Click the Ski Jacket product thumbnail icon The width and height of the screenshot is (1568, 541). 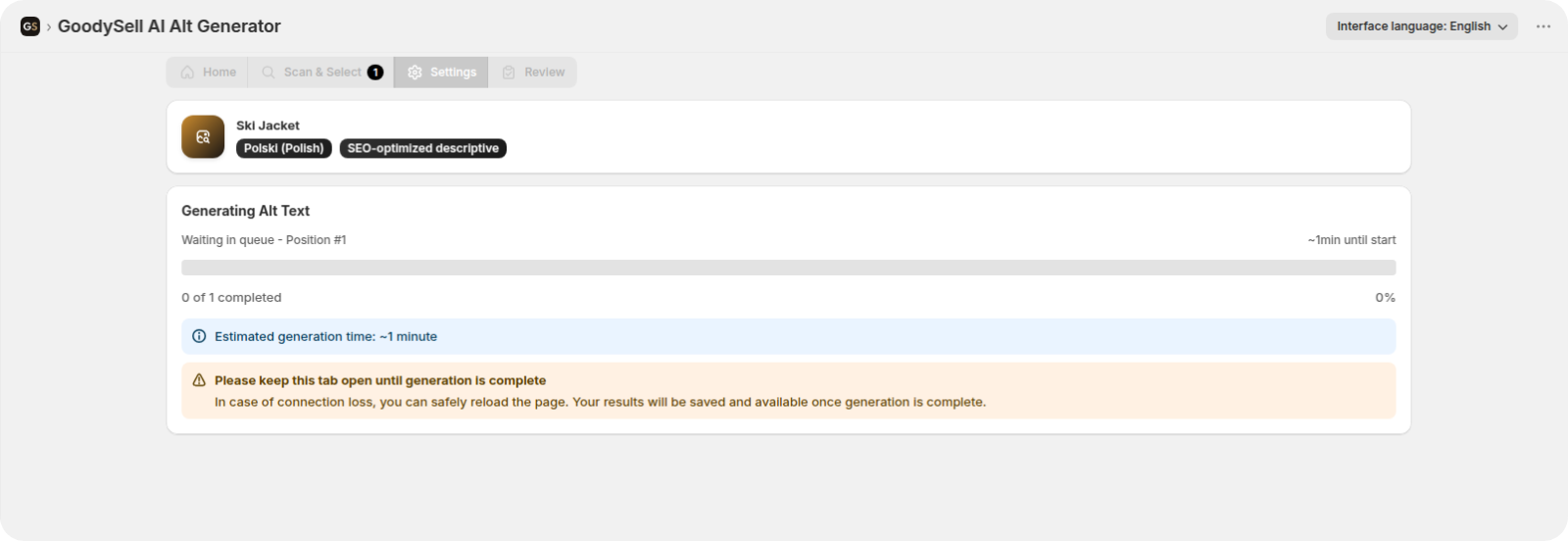click(x=203, y=137)
